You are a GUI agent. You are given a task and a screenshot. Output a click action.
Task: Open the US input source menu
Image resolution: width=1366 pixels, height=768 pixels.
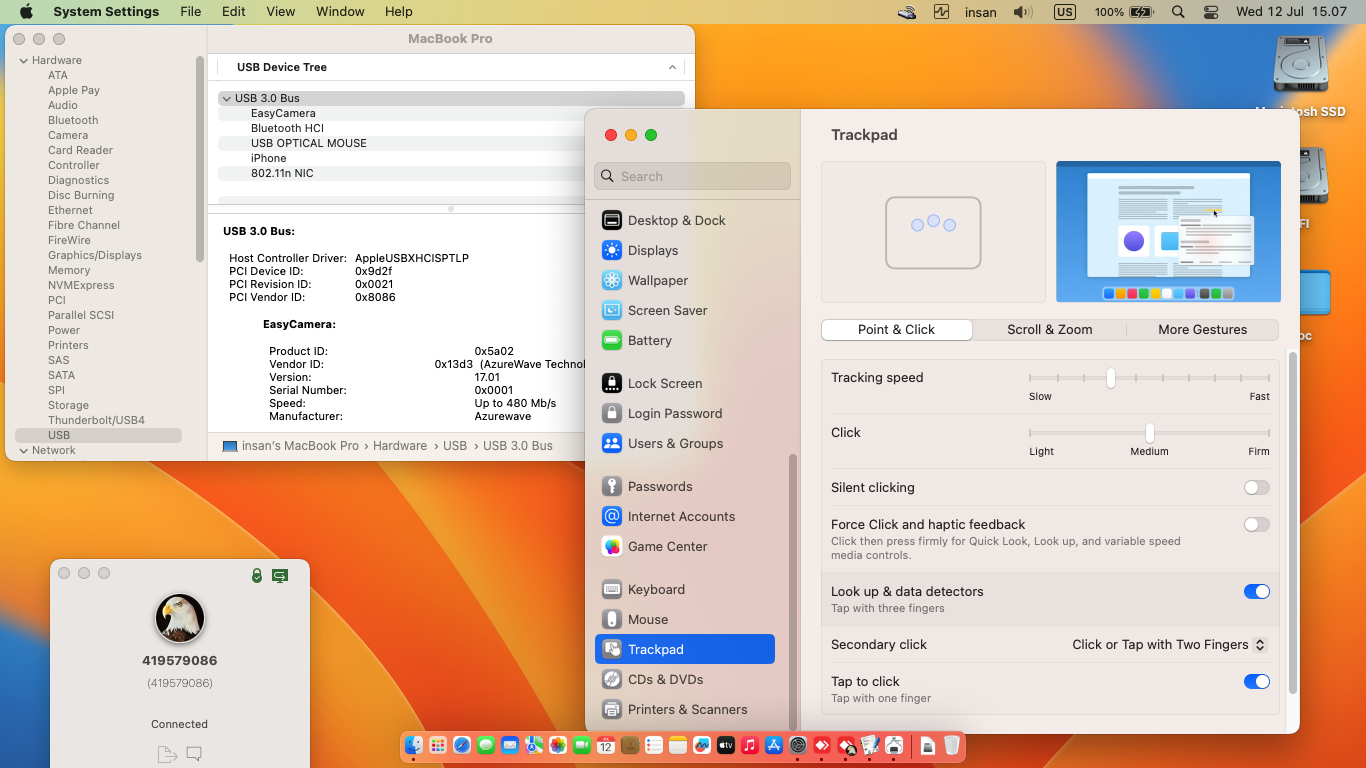(1065, 12)
